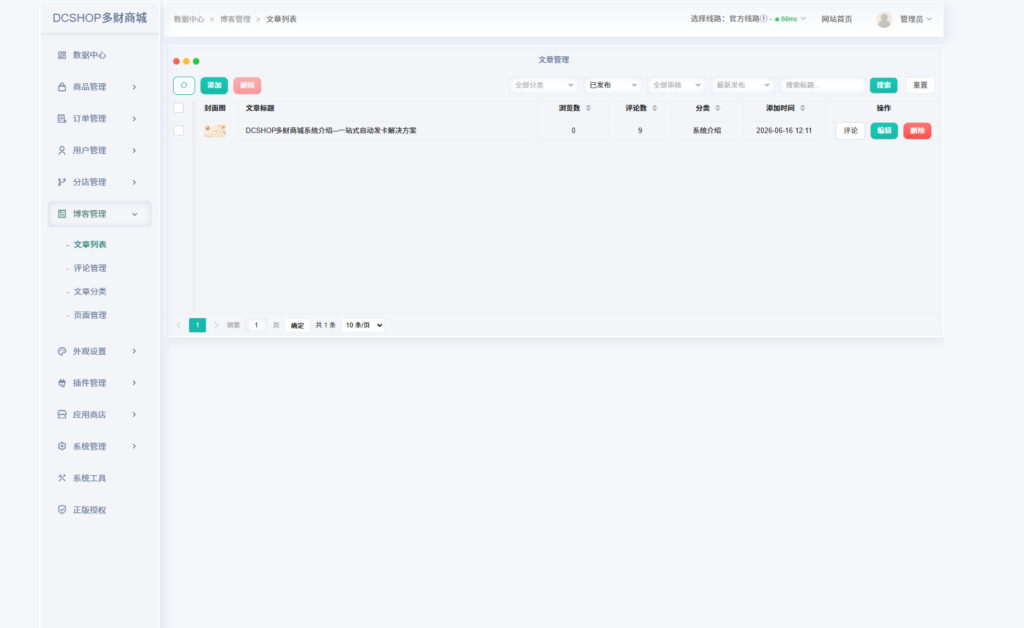Sort by 评论数 column arrows

pos(654,108)
